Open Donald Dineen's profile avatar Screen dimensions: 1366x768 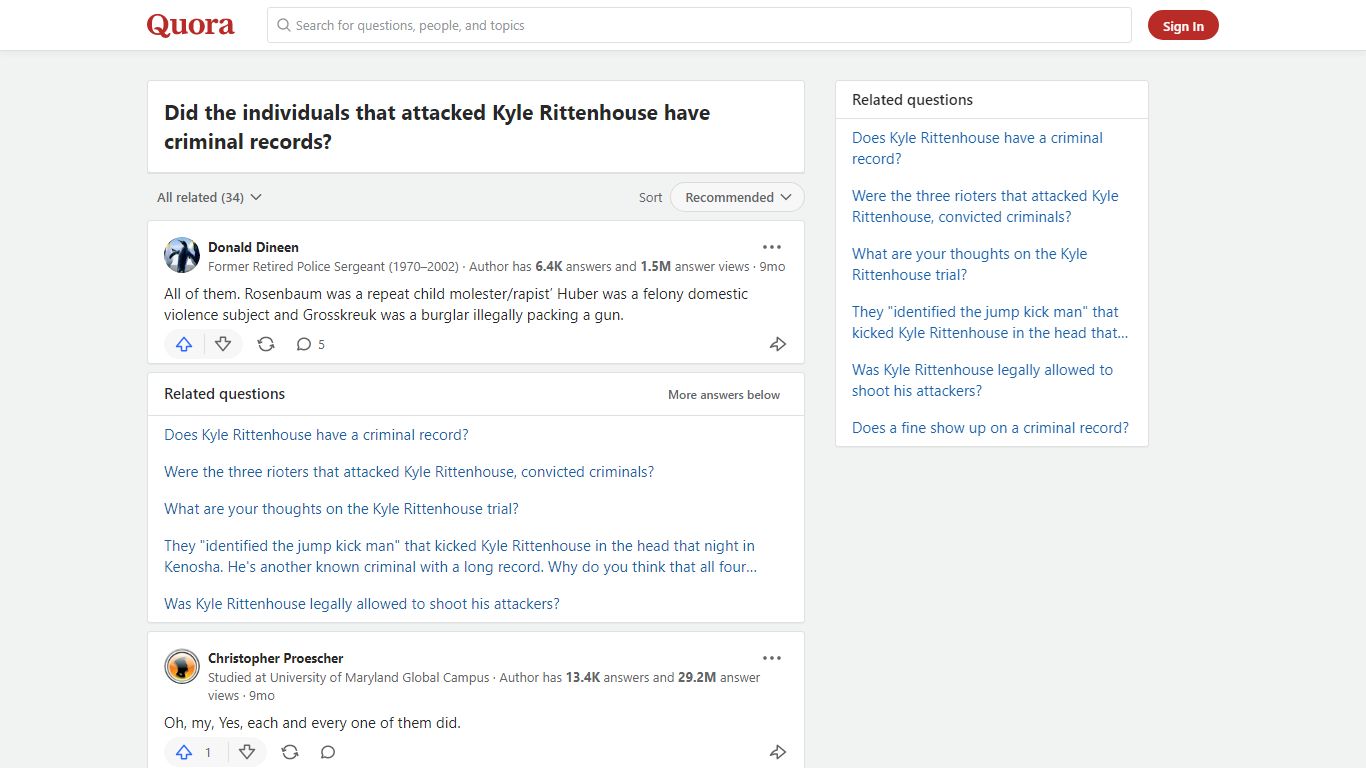coord(182,255)
